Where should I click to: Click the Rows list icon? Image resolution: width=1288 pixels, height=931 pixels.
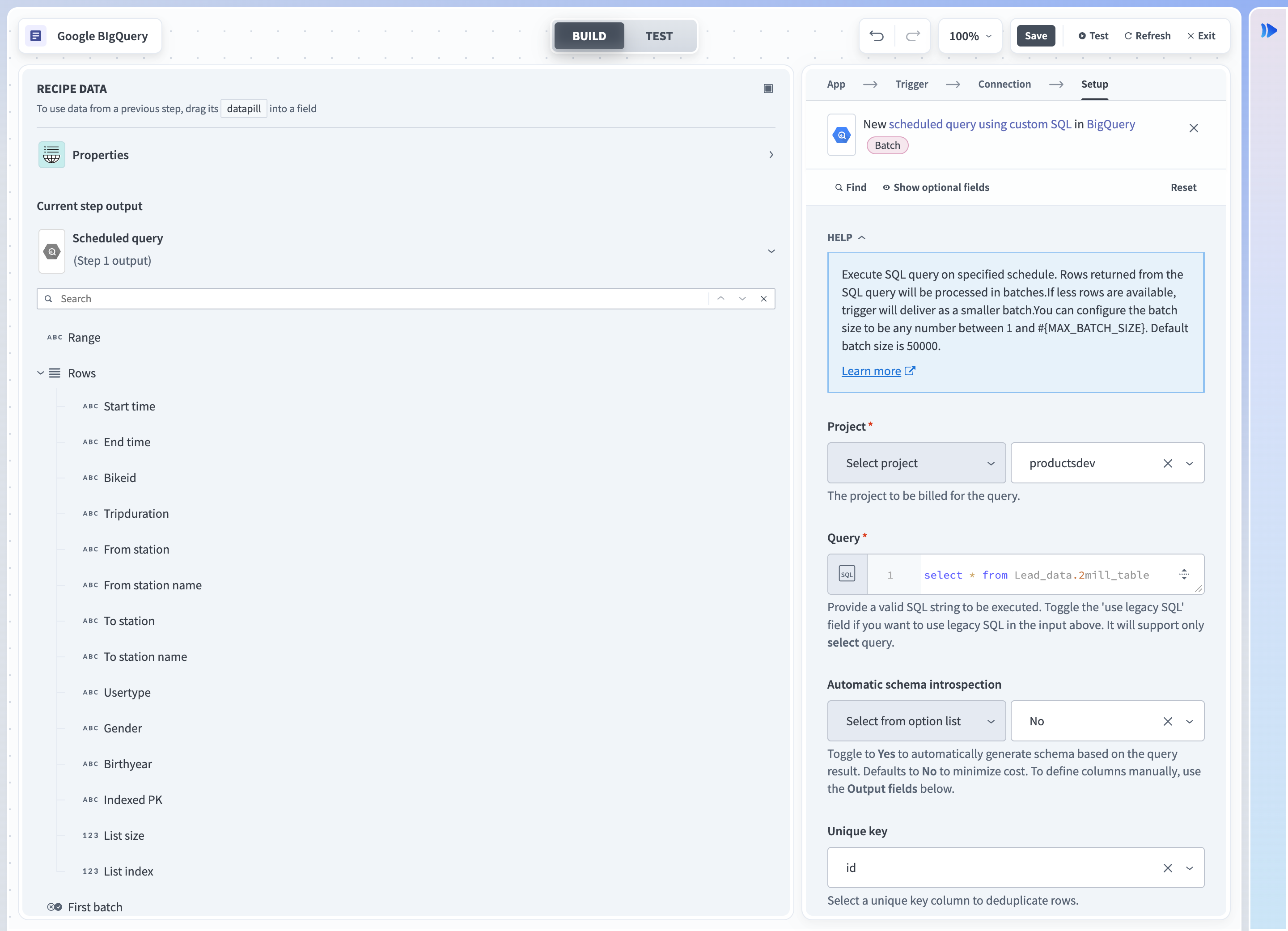[x=55, y=373]
